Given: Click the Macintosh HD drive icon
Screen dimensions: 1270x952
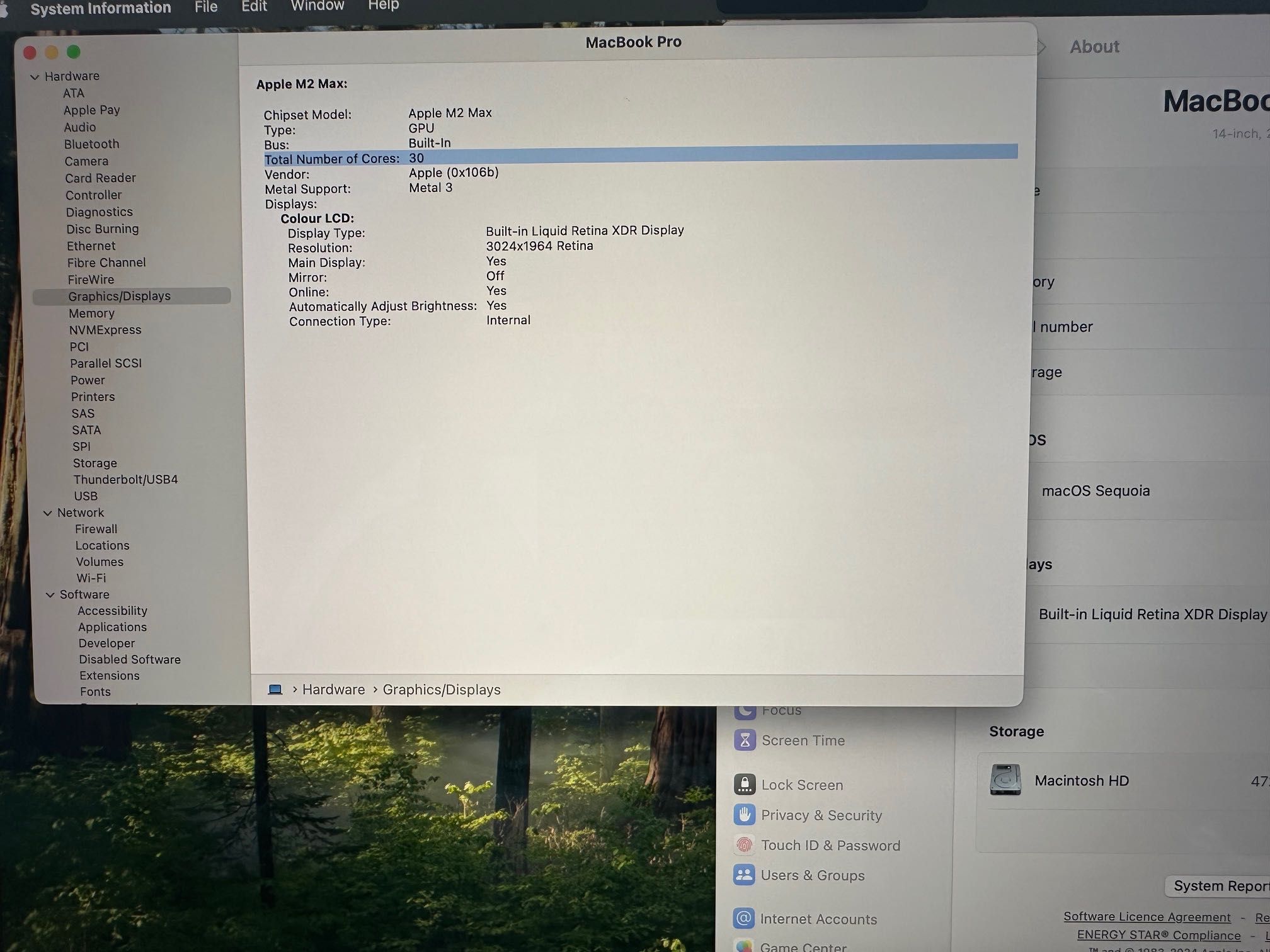Looking at the screenshot, I should (1005, 781).
